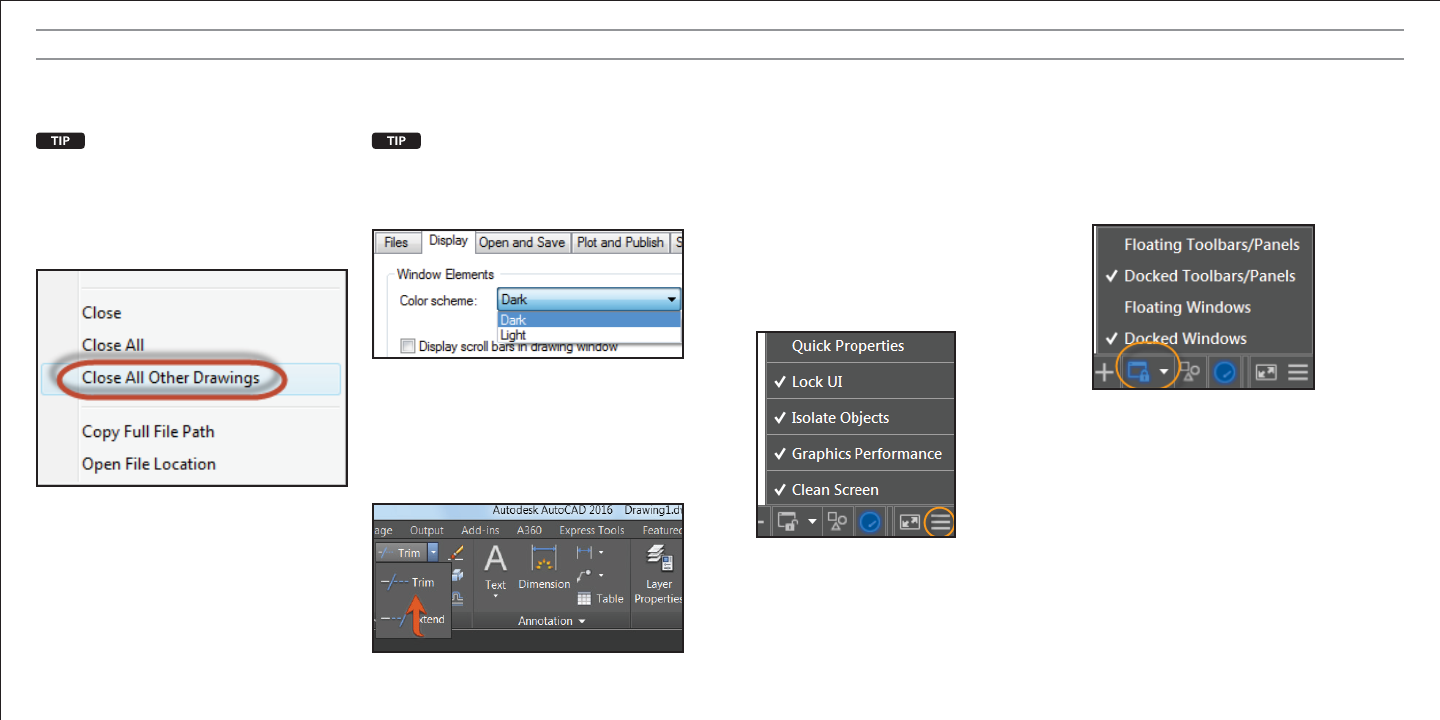Insert a Table from the Annotation panel
Viewport: 1440px width, 720px height.
(x=601, y=598)
